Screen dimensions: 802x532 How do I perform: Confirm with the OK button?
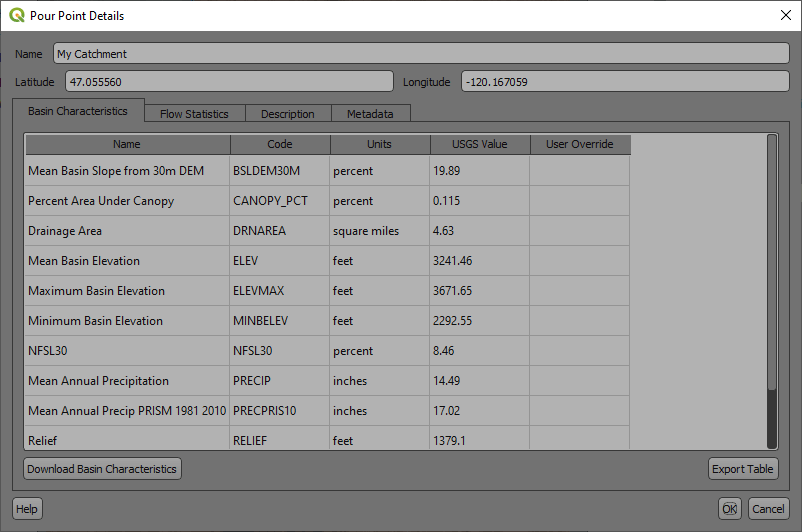729,508
